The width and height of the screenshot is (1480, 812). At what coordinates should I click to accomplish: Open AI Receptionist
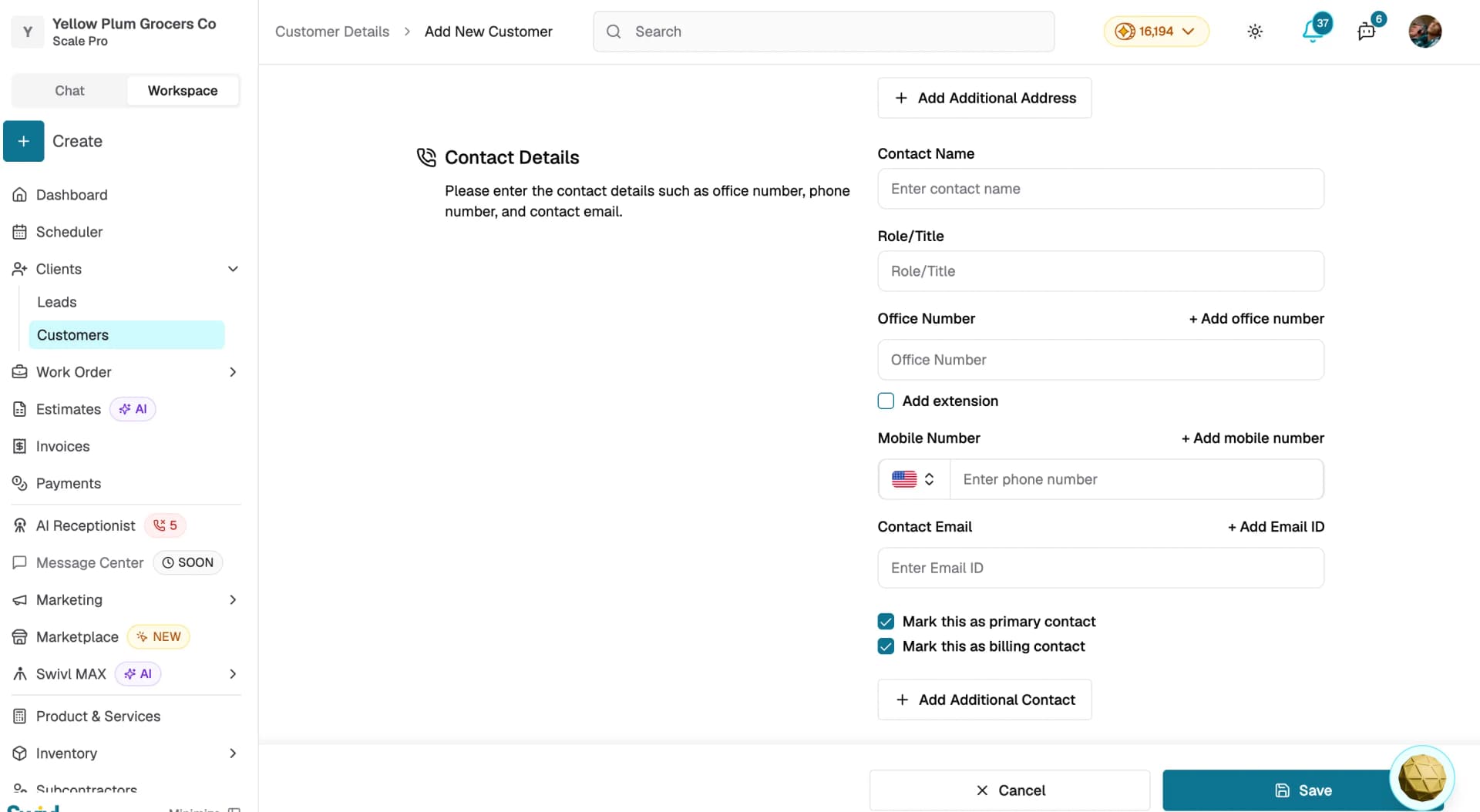(x=85, y=525)
